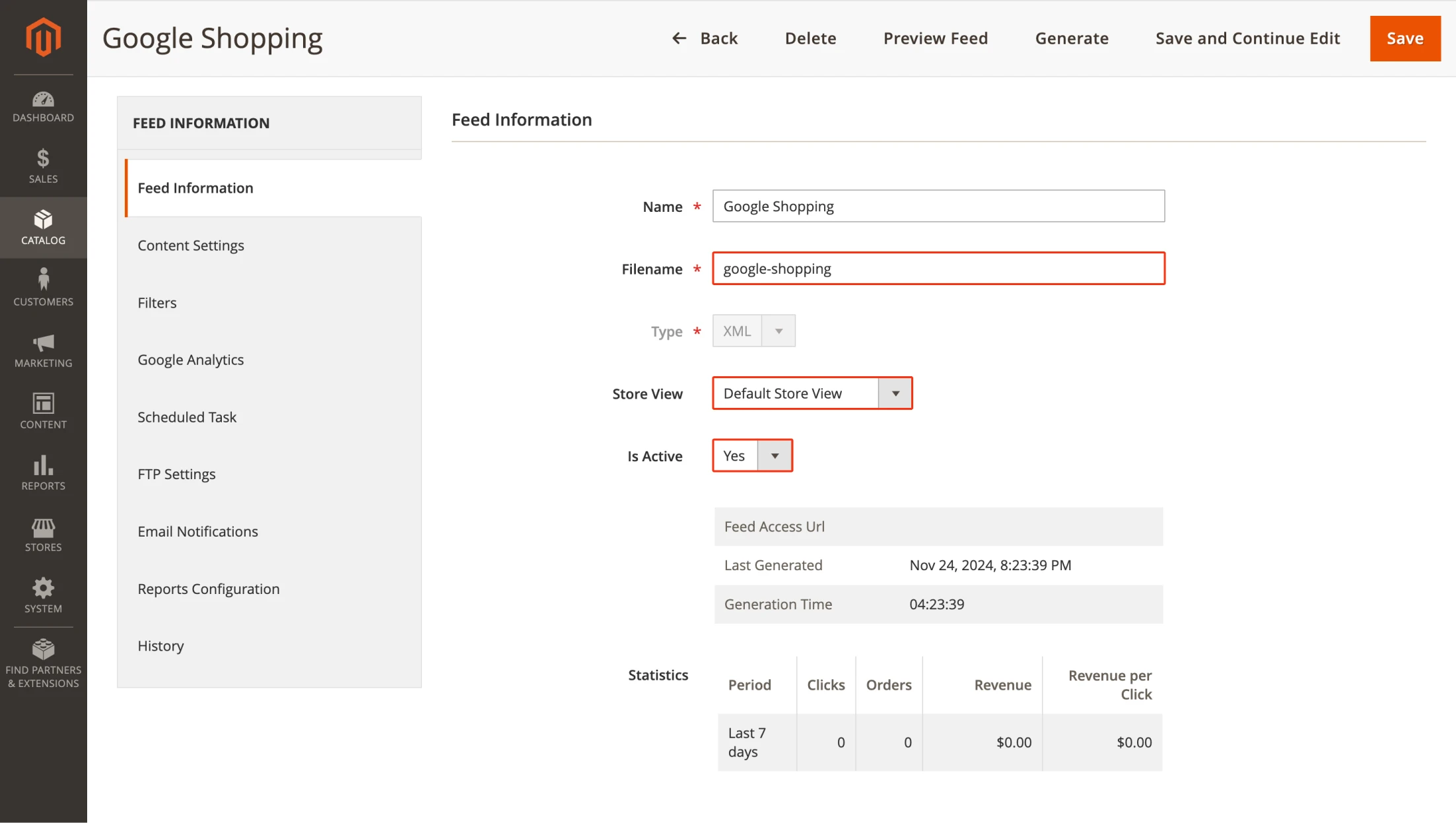Open the Reports sidebar icon
The height and width of the screenshot is (823, 1456).
43,471
